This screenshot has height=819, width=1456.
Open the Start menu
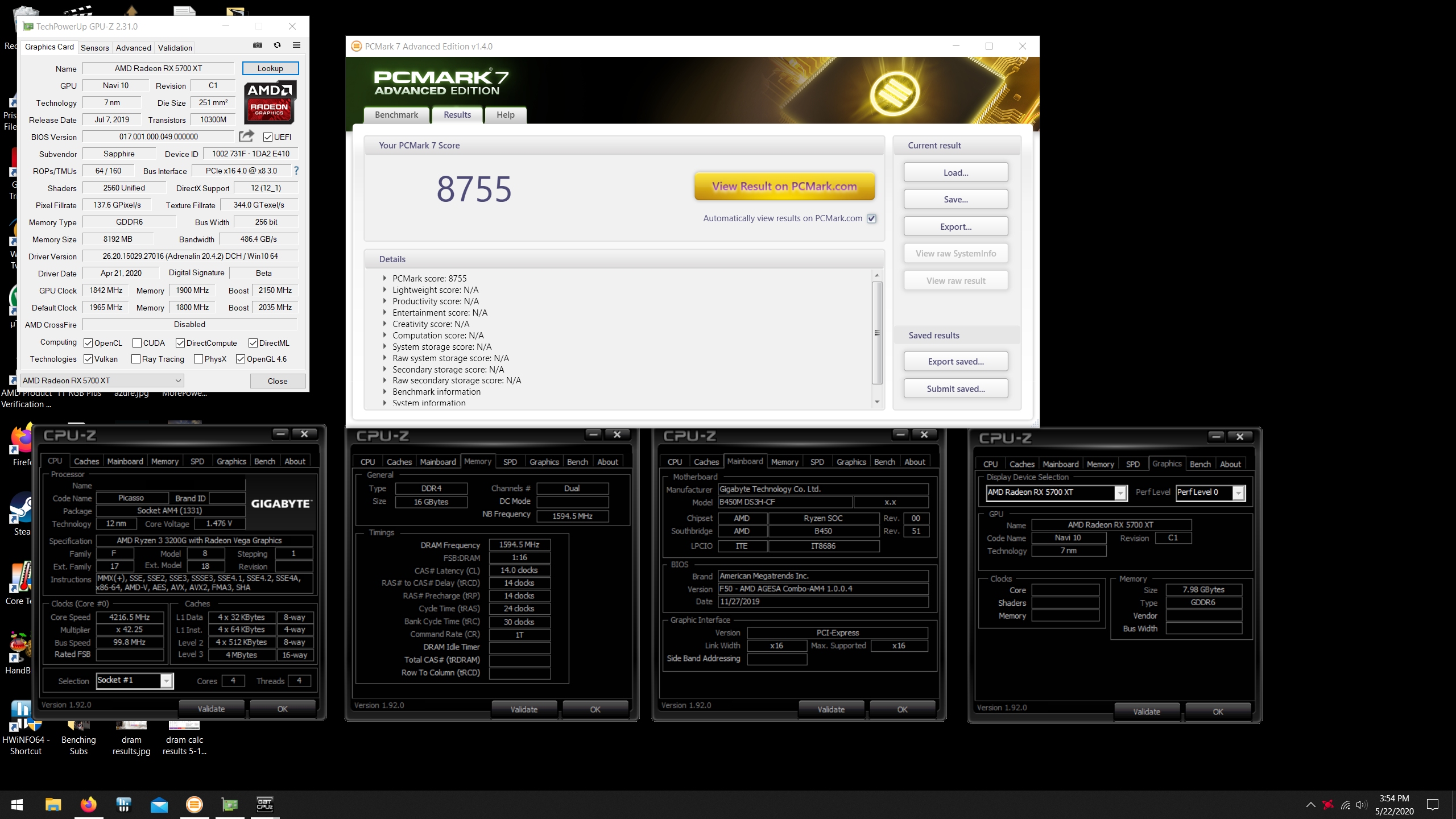pos(17,805)
